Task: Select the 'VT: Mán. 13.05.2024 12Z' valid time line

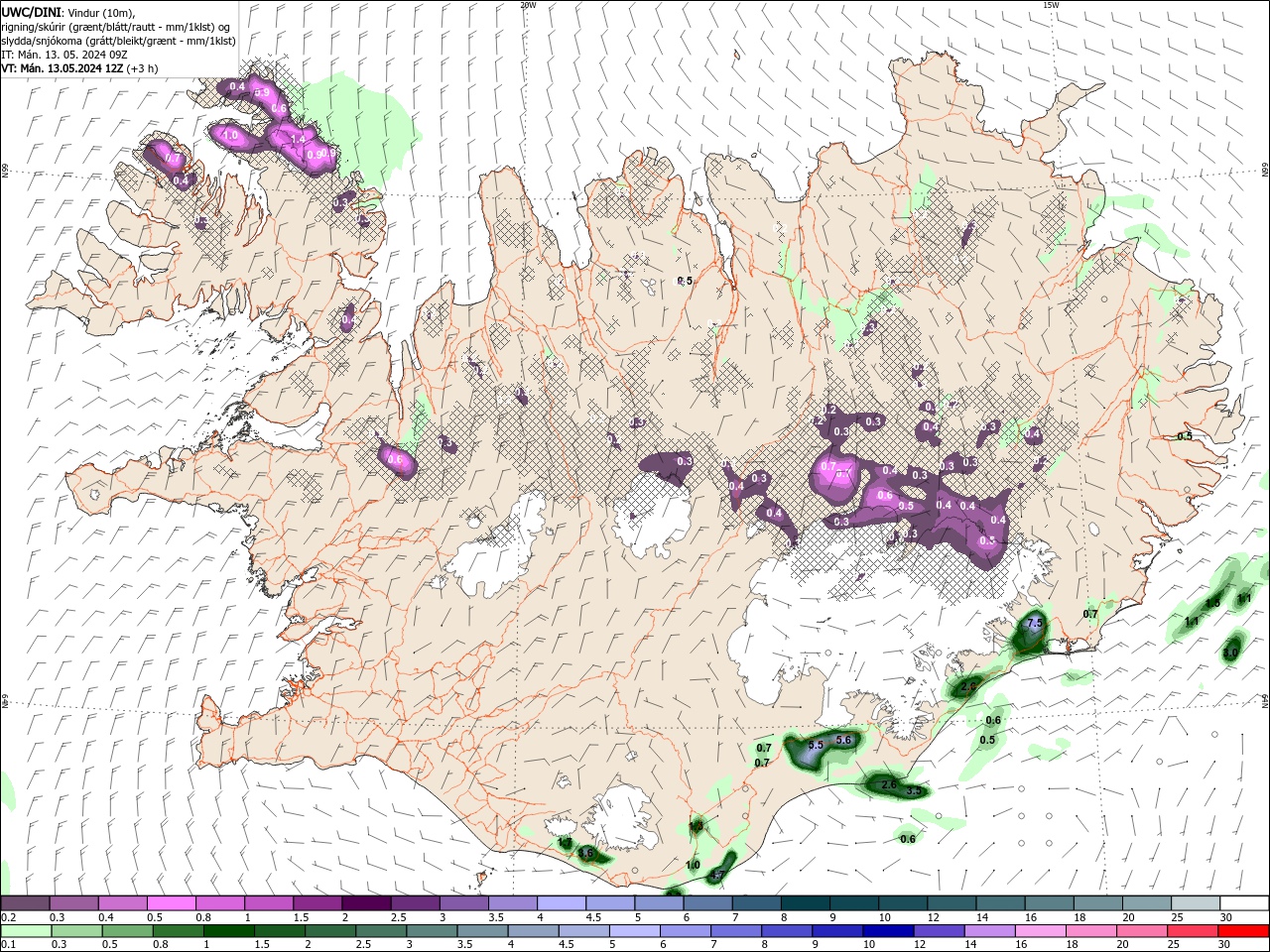Action: pos(63,67)
